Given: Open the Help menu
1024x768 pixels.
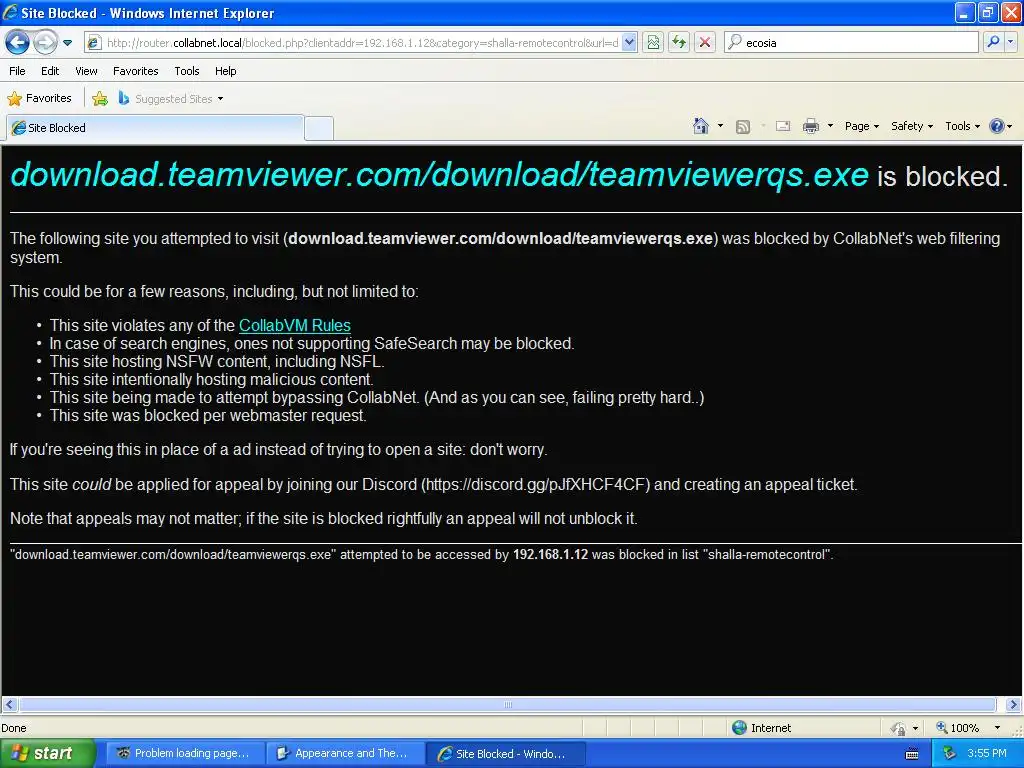Looking at the screenshot, I should [x=225, y=71].
